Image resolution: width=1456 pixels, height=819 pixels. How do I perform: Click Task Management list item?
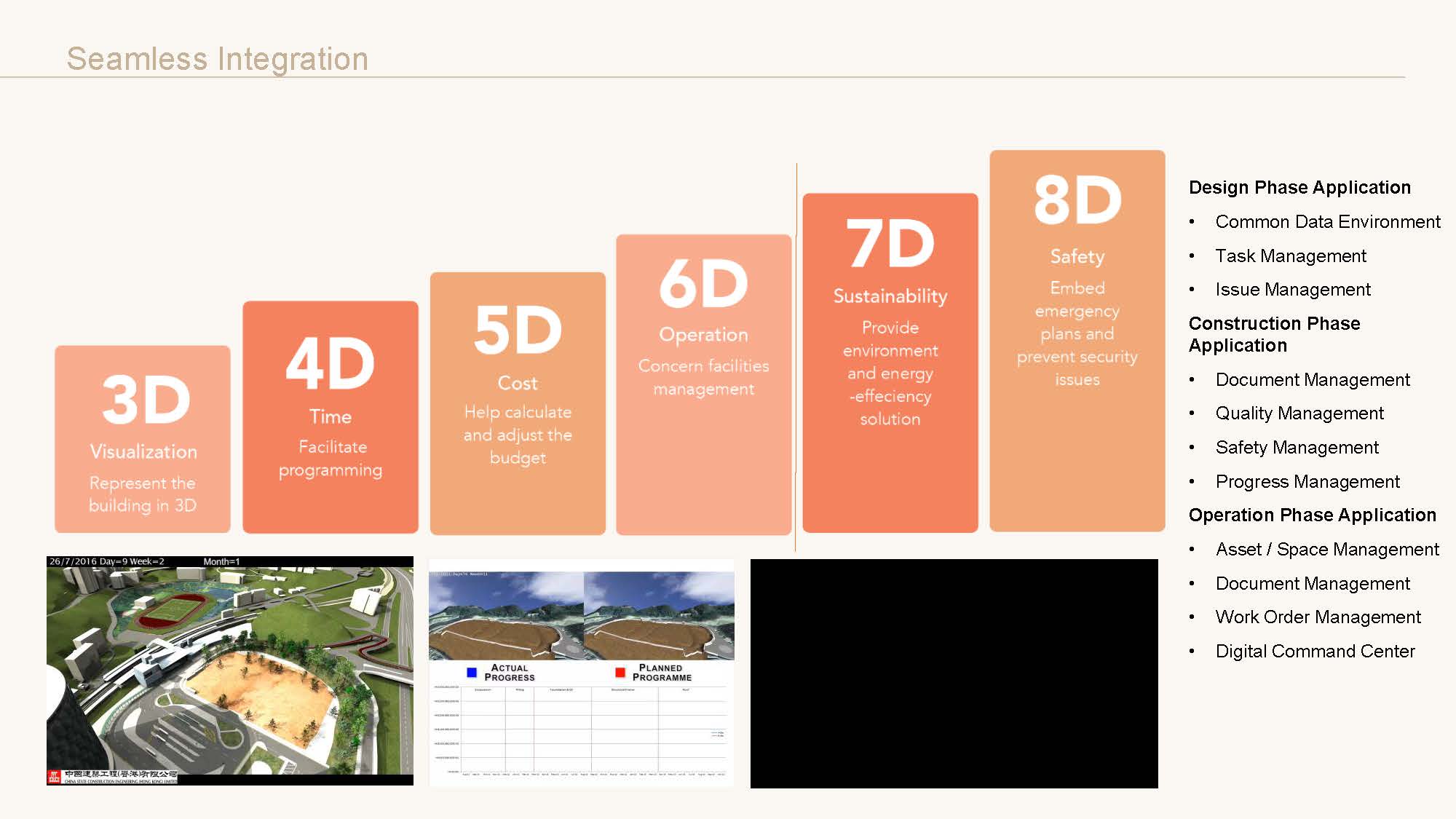[x=1290, y=256]
